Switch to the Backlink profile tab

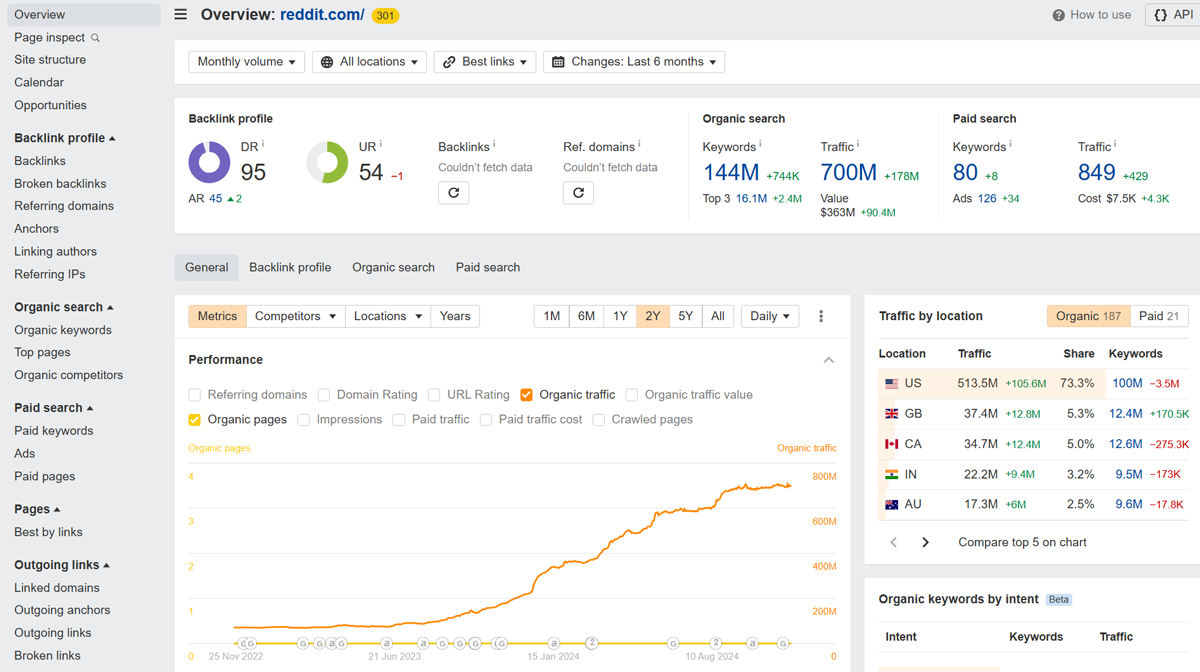click(x=290, y=267)
